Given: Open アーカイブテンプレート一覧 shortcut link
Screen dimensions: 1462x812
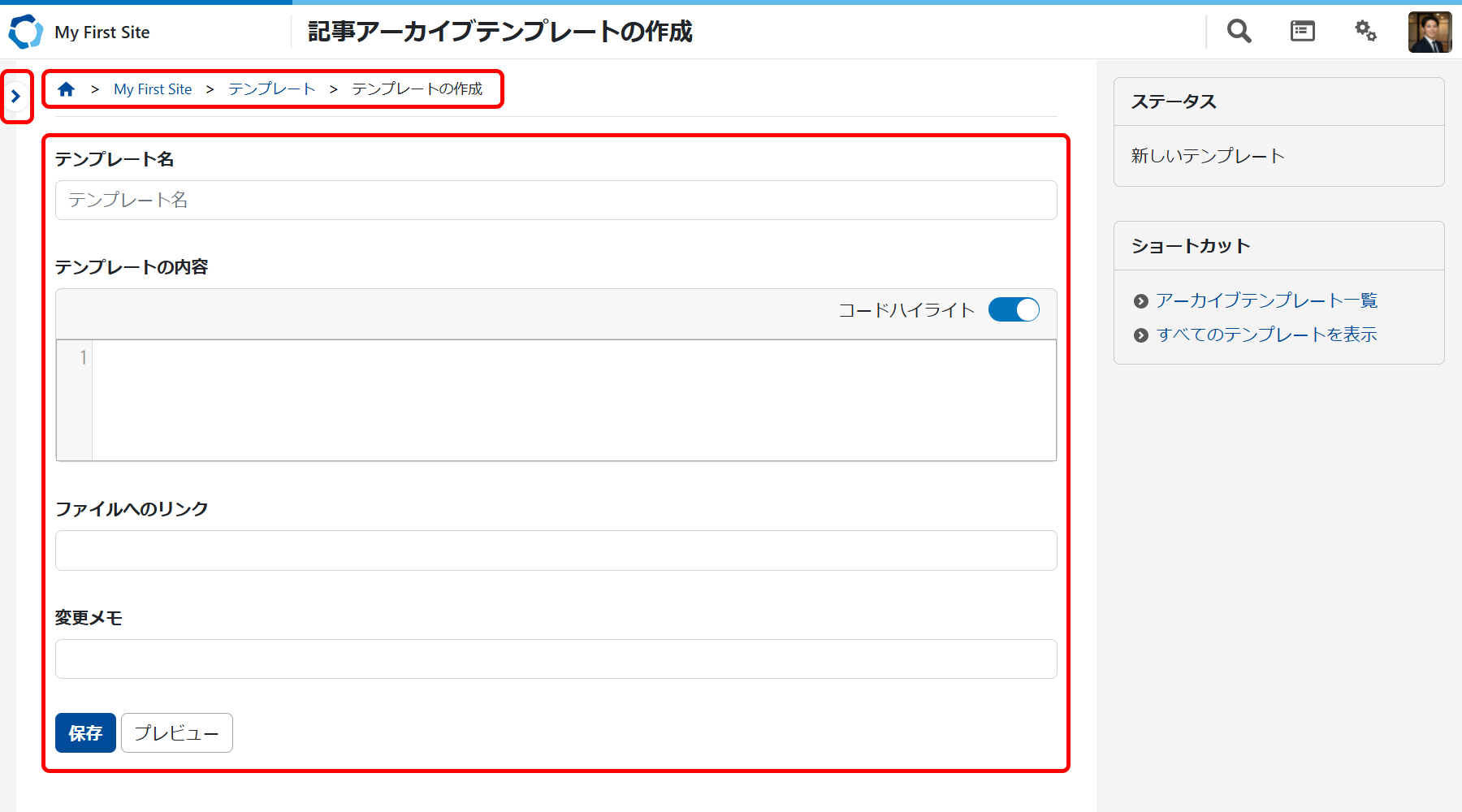Looking at the screenshot, I should pyautogui.click(x=1266, y=300).
